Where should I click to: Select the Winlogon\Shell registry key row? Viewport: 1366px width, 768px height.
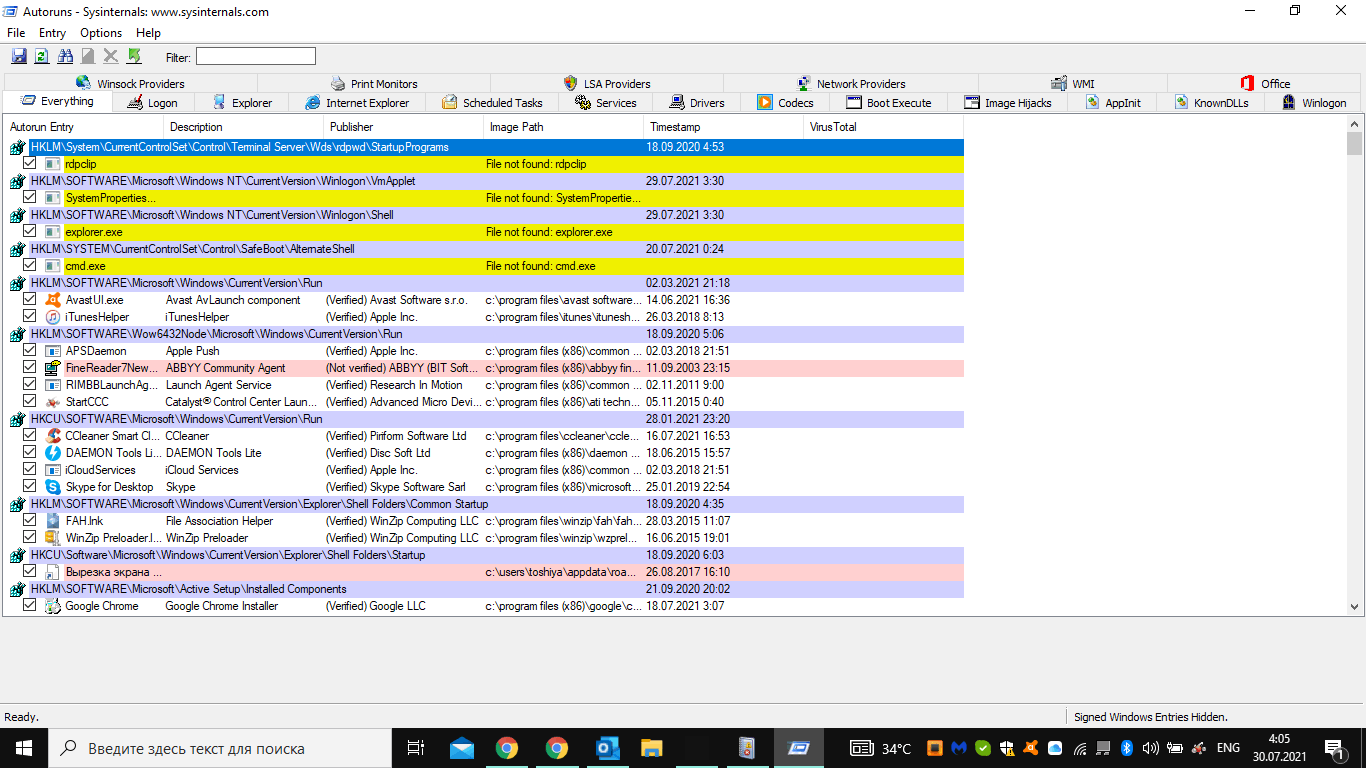pos(486,215)
